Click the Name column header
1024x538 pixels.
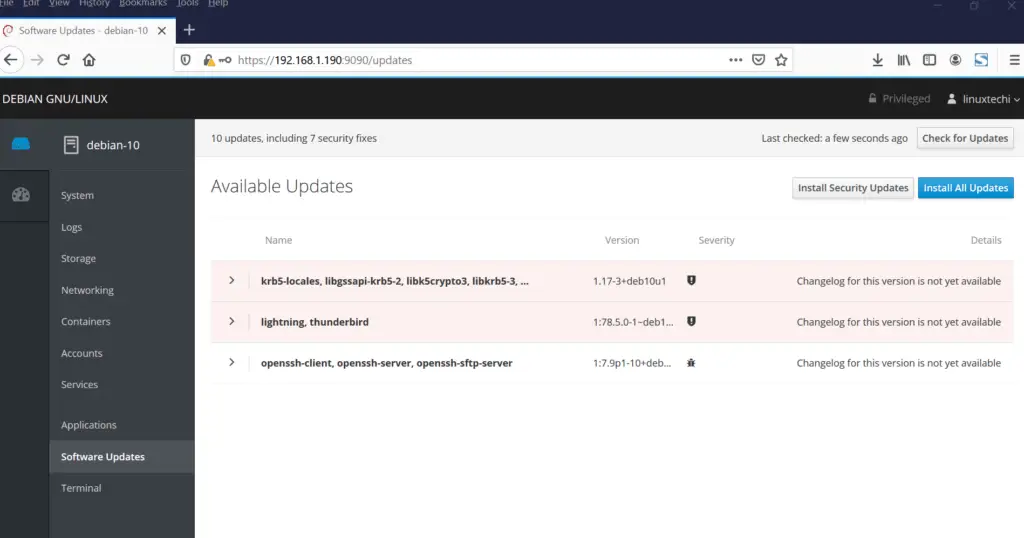pos(278,240)
